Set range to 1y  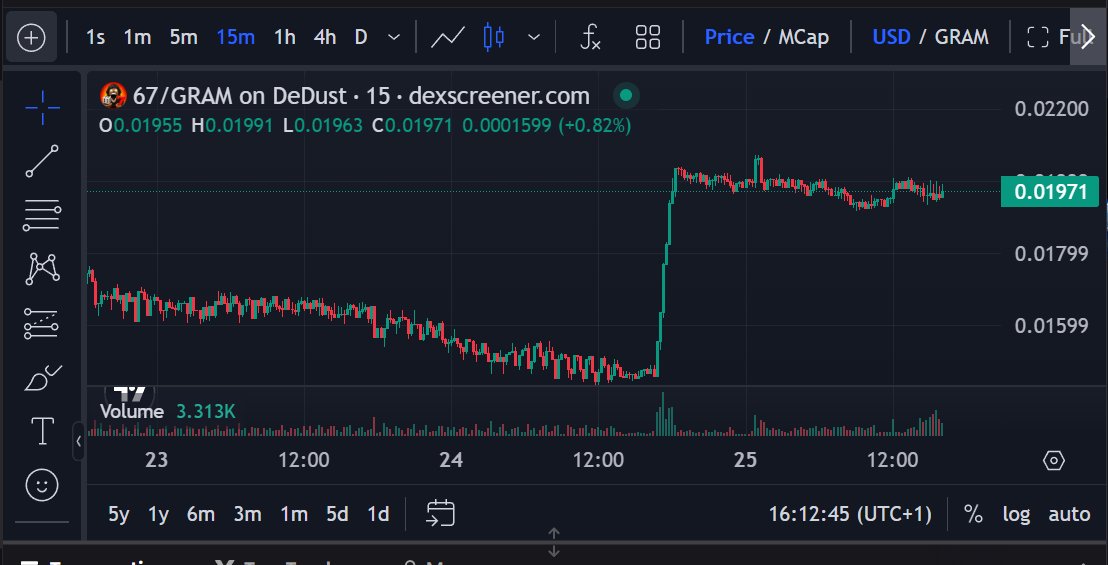tap(158, 514)
